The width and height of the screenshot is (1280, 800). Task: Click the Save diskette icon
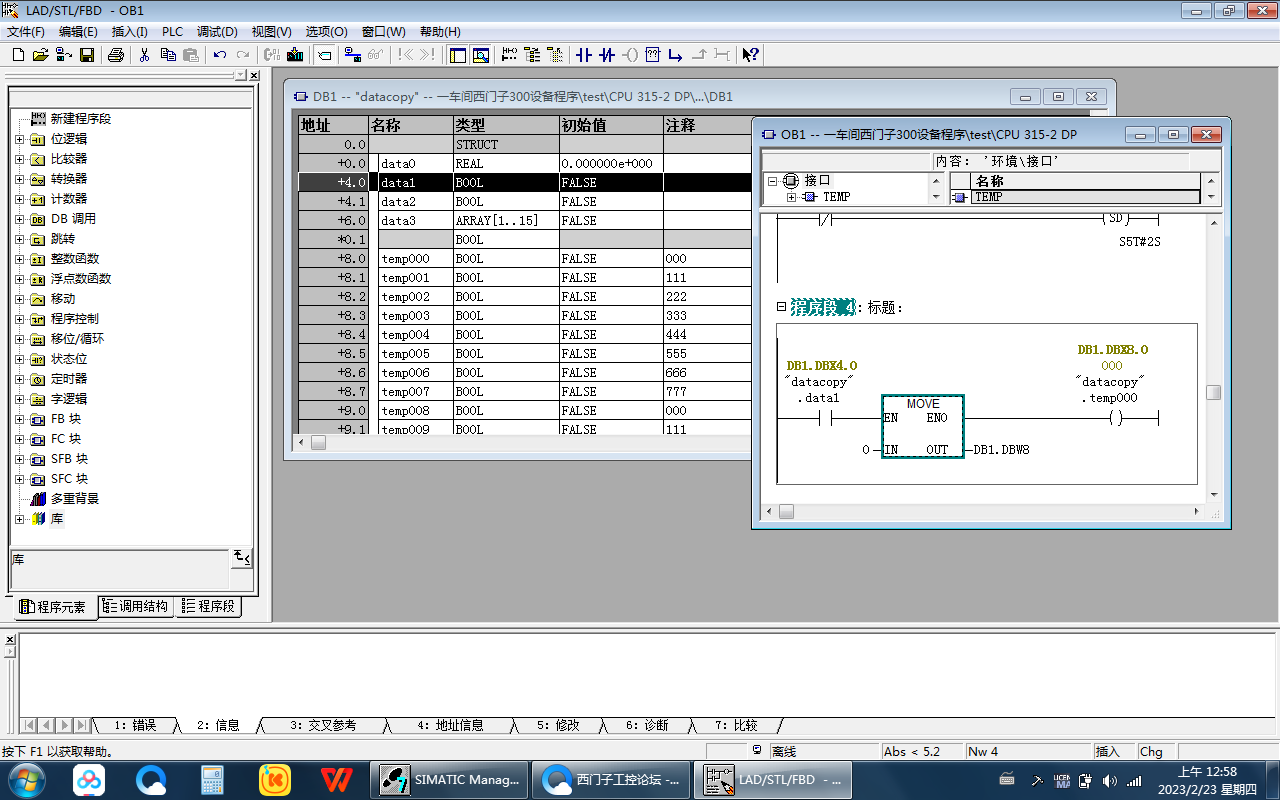pyautogui.click(x=87, y=55)
